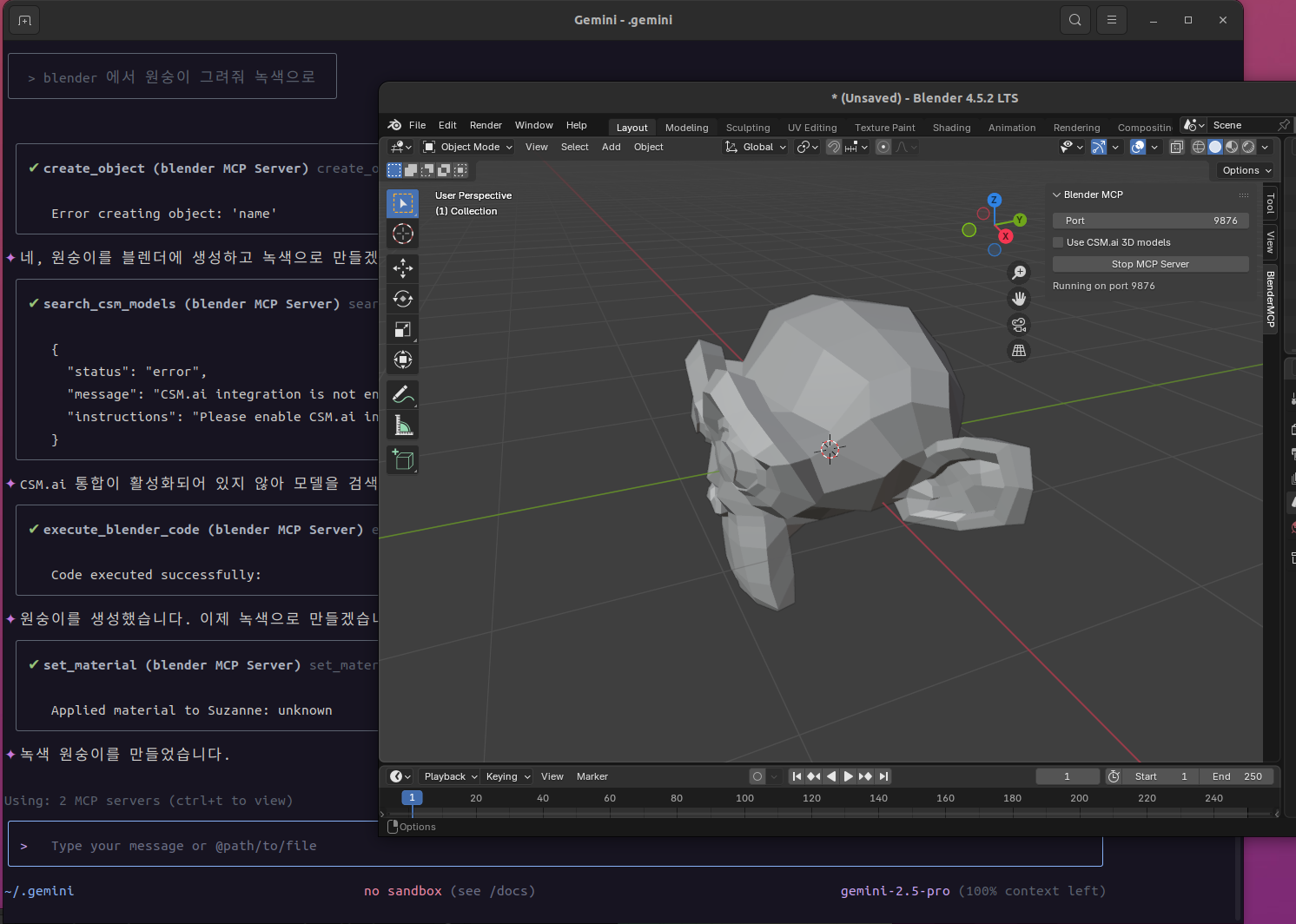Jump to last frame in timeline
The image size is (1296, 924).
pyautogui.click(x=883, y=776)
